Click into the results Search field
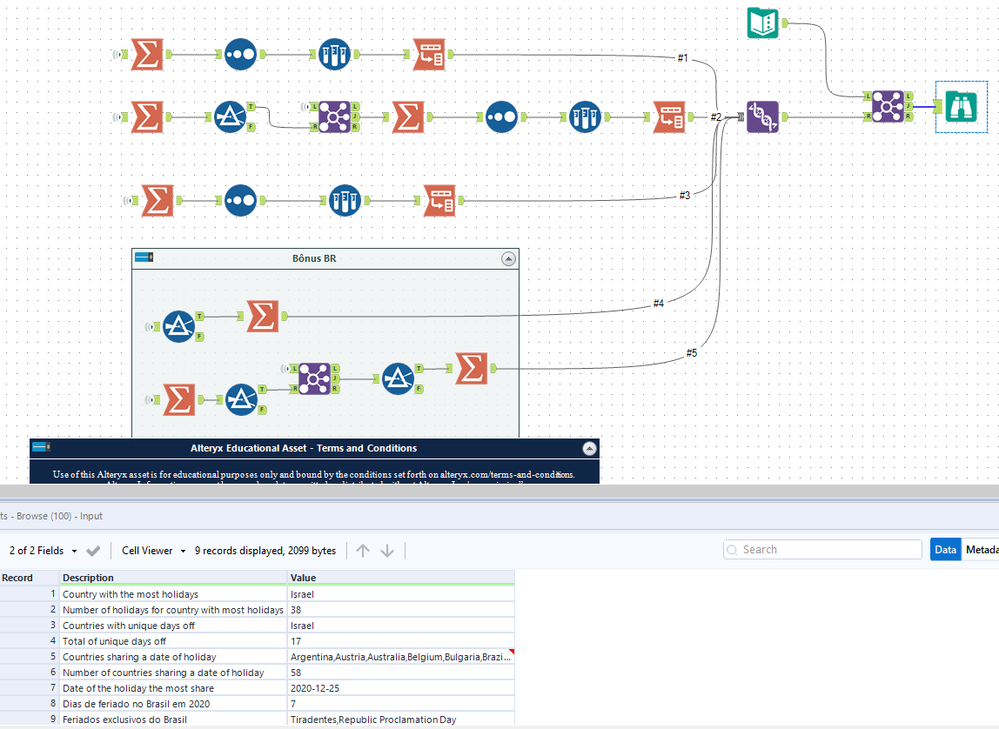Image resolution: width=999 pixels, height=729 pixels. tap(823, 549)
